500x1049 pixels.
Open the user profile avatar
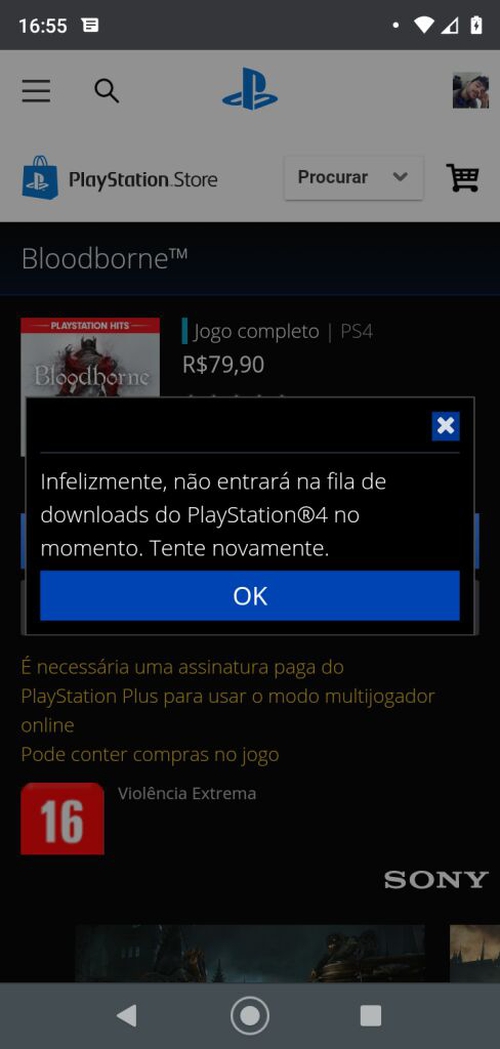(x=471, y=90)
